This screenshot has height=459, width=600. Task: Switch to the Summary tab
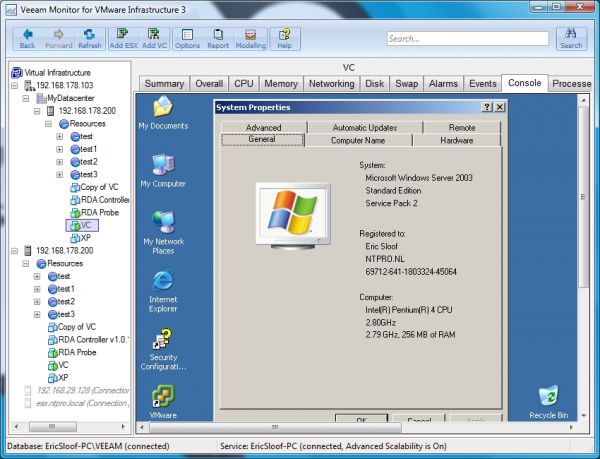click(x=164, y=84)
